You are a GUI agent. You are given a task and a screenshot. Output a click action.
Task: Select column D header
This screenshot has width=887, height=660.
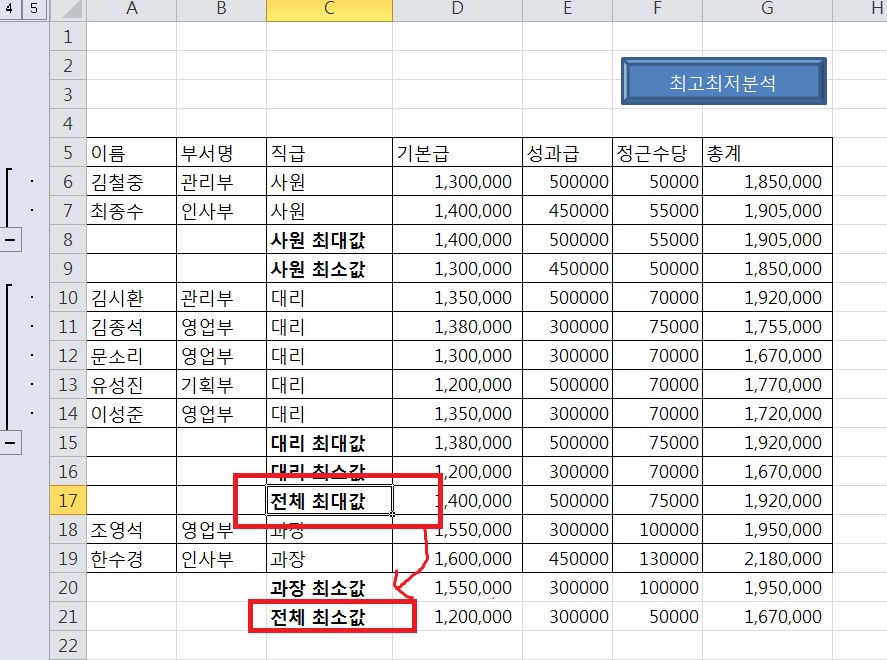[457, 10]
